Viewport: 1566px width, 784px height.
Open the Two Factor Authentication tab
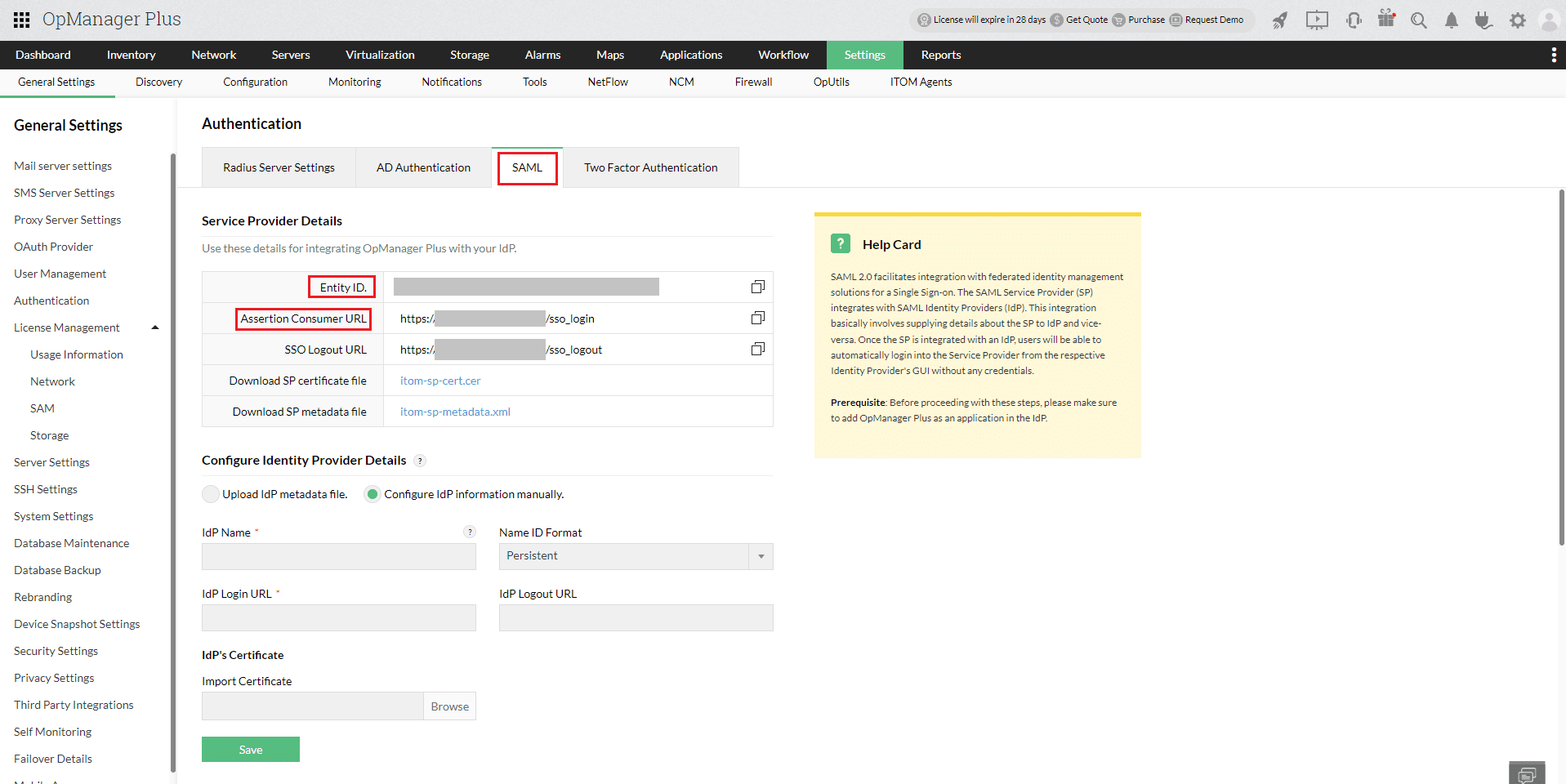pyautogui.click(x=651, y=167)
